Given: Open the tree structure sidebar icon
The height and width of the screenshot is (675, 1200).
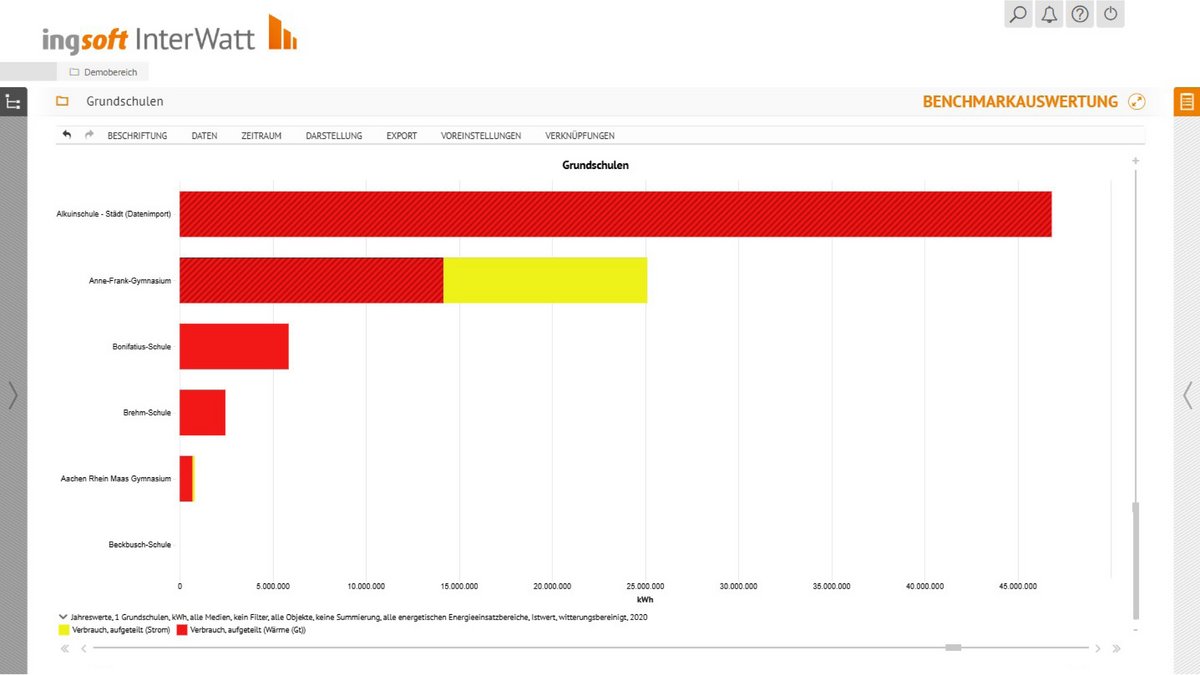Looking at the screenshot, I should coord(13,102).
